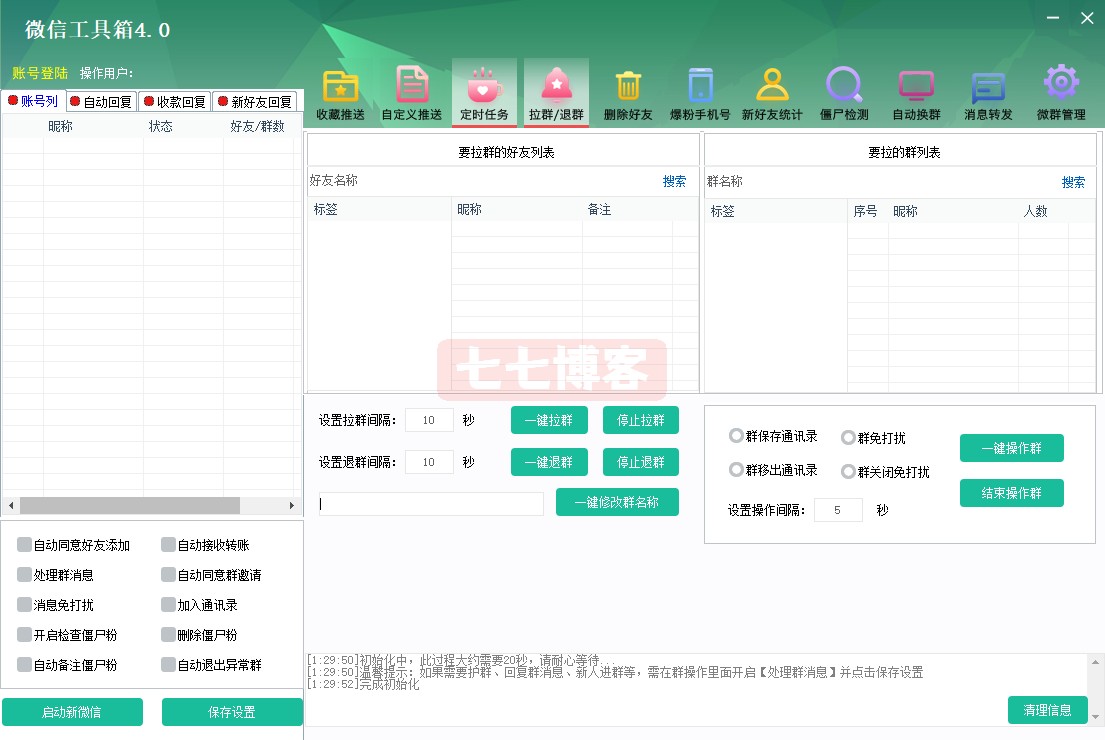Switch to the 新好友回复 tab
The height and width of the screenshot is (740, 1105).
click(255, 101)
